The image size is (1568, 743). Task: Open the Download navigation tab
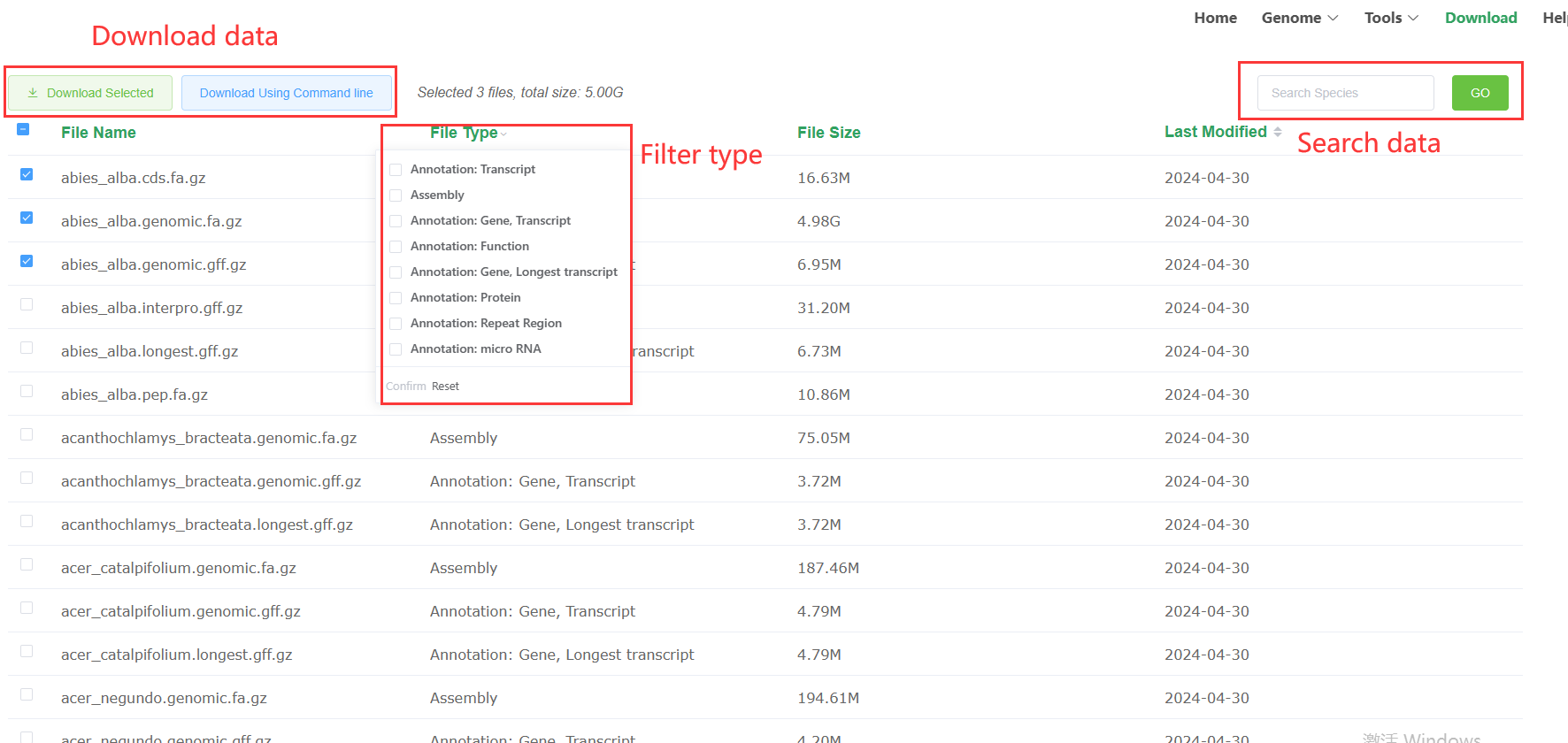pyautogui.click(x=1480, y=18)
